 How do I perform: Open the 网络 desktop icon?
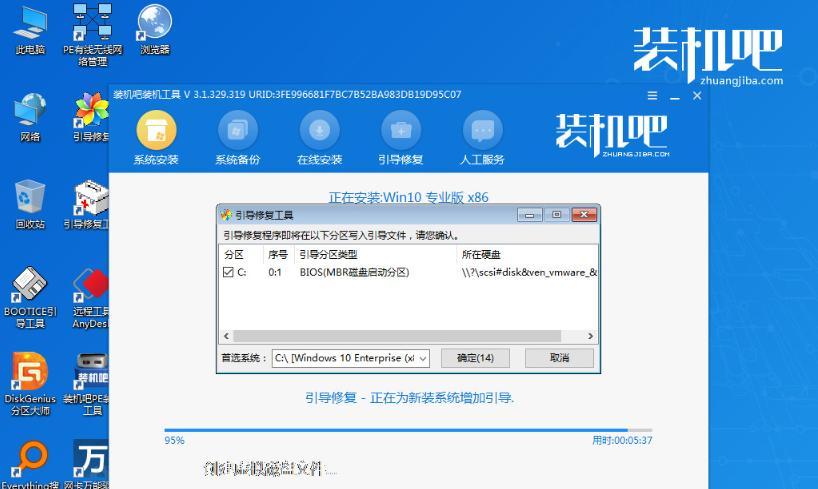tap(30, 117)
